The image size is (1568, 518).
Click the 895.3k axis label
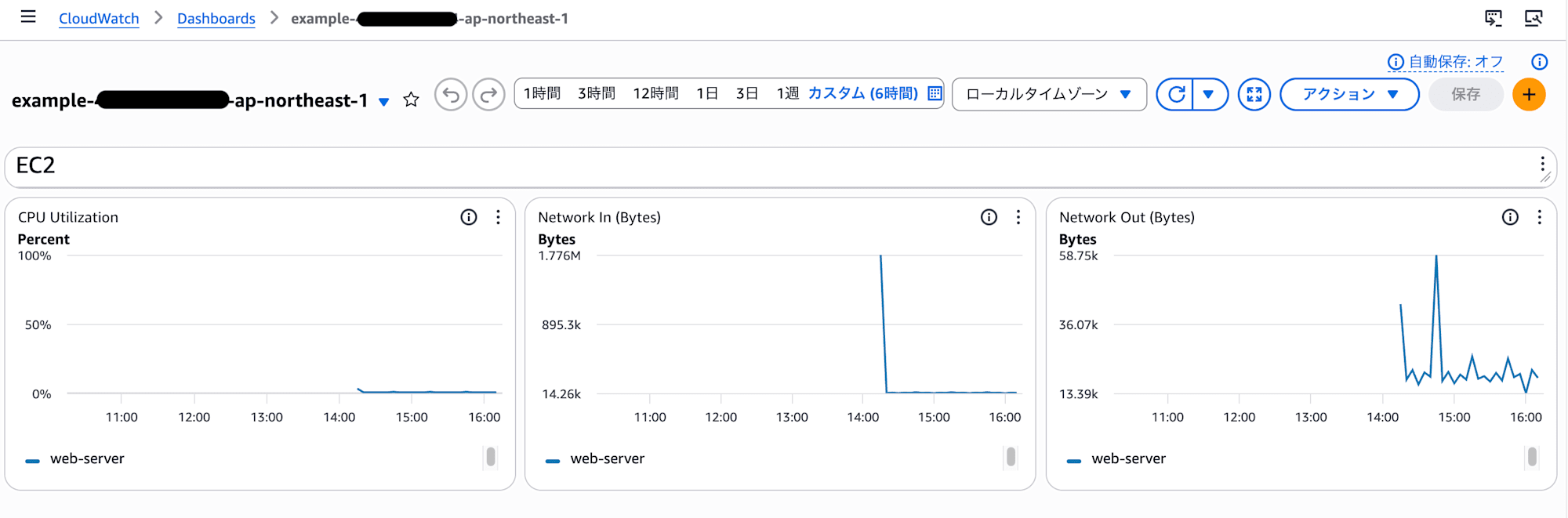pyautogui.click(x=561, y=325)
